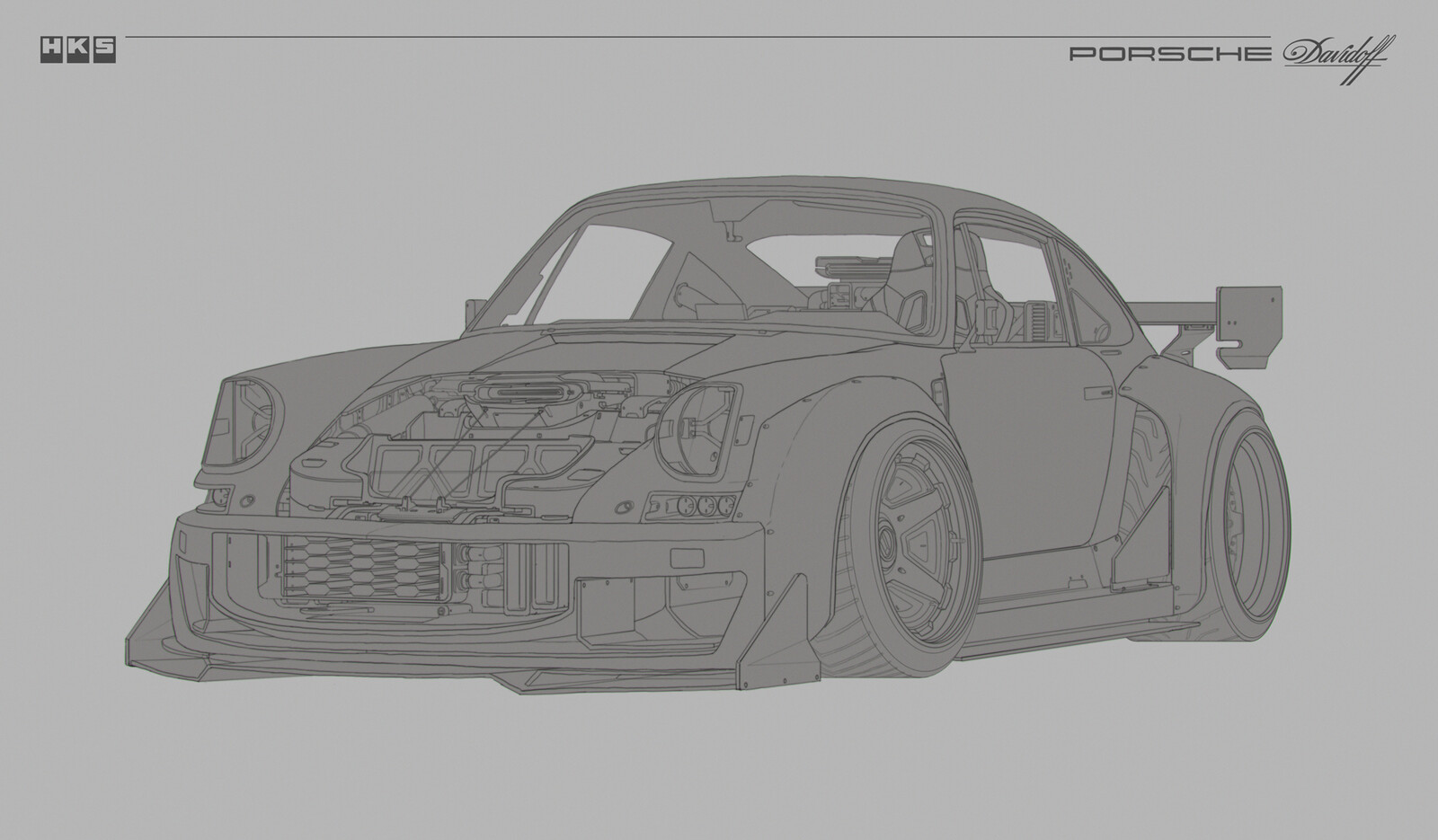Click the PORSCHE wordmark text
The image size is (1438, 840).
point(1169,54)
